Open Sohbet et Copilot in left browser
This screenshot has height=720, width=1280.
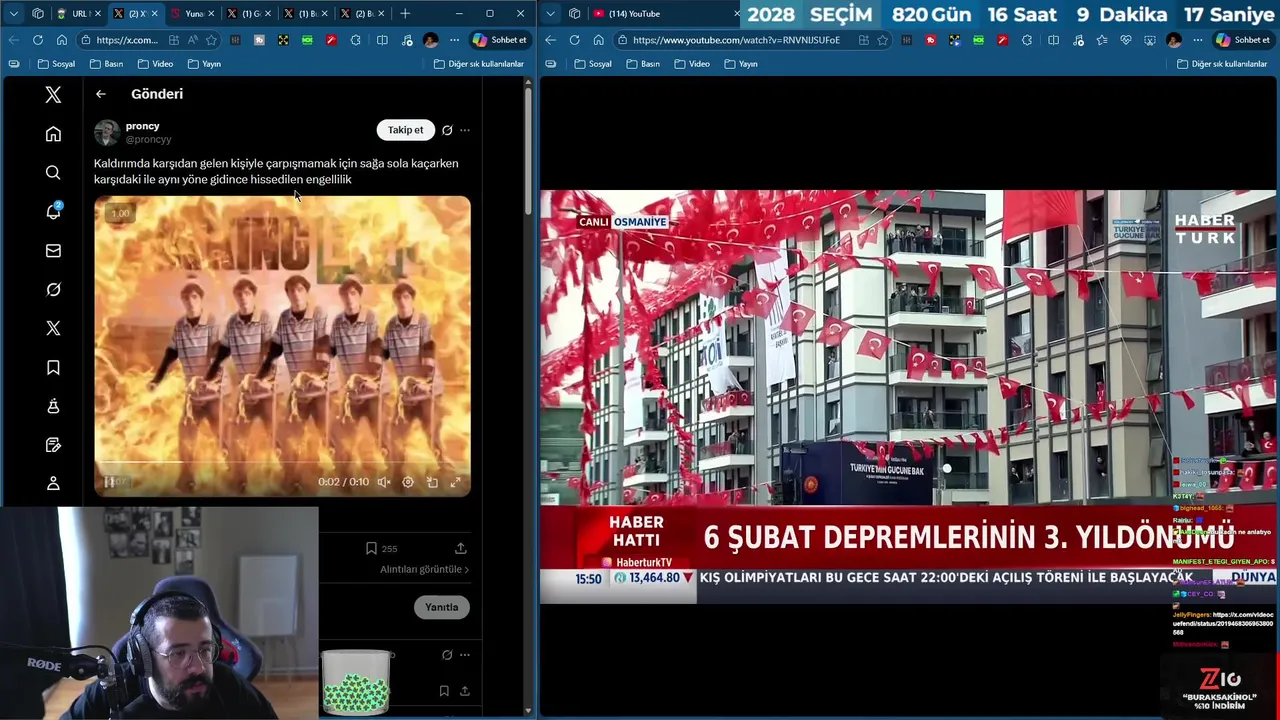500,40
